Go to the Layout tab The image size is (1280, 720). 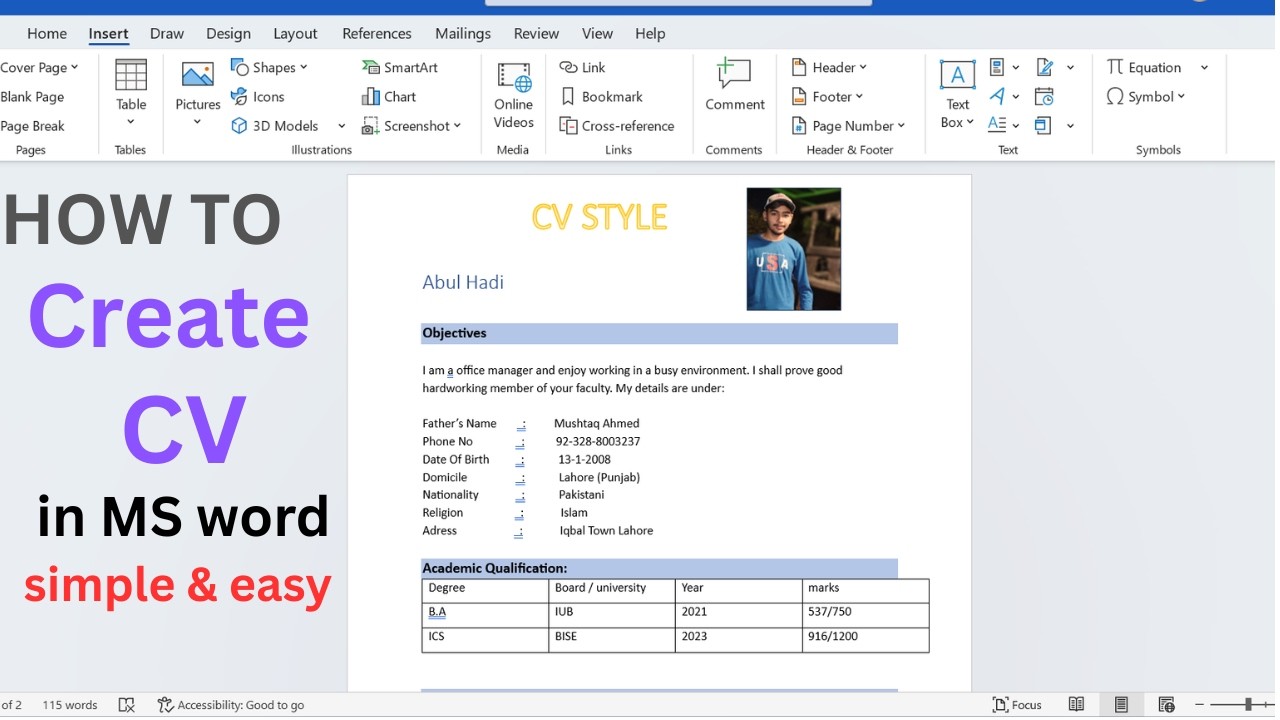point(295,33)
